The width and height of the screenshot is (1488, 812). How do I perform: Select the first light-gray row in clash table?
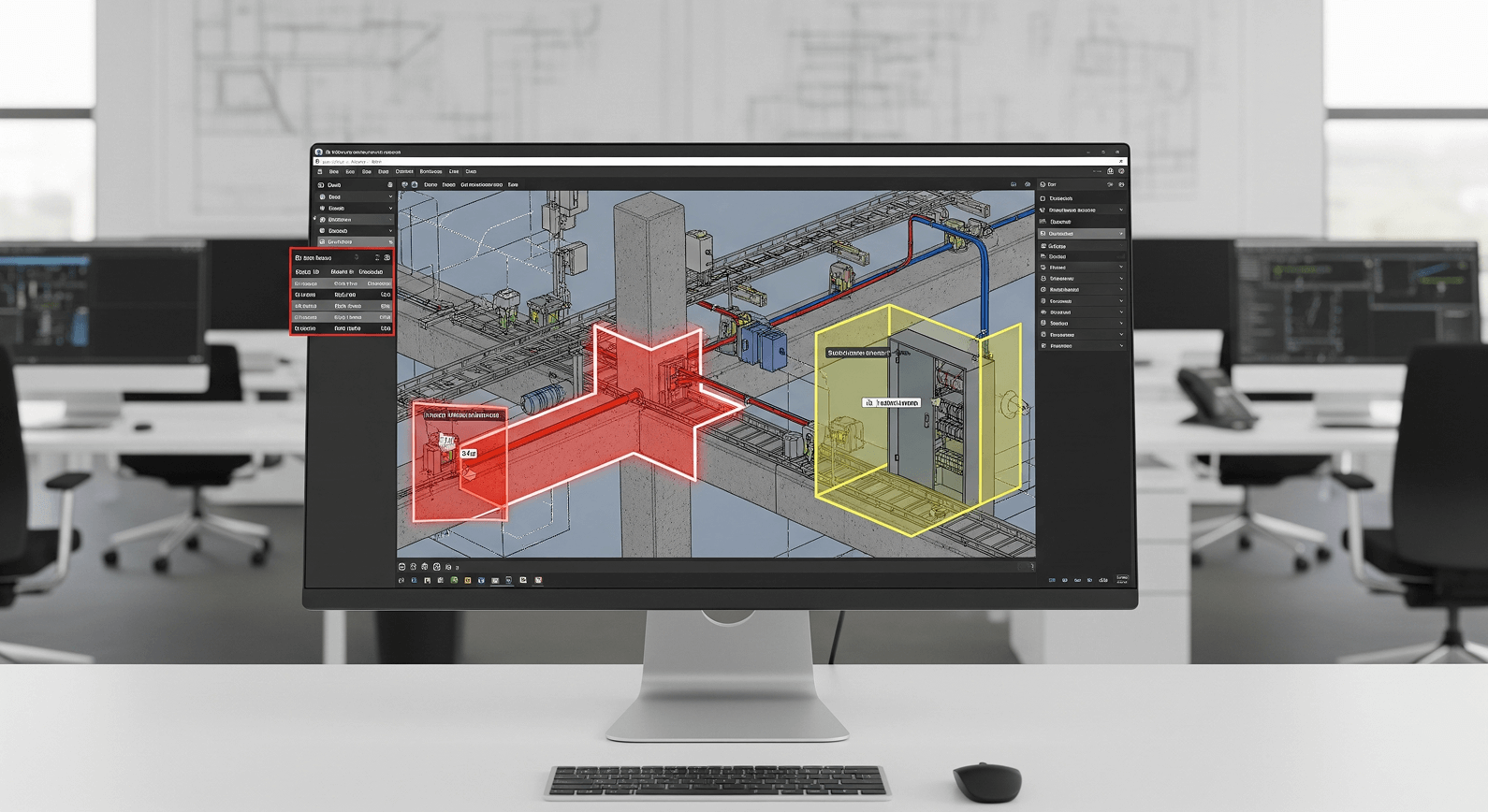343,283
